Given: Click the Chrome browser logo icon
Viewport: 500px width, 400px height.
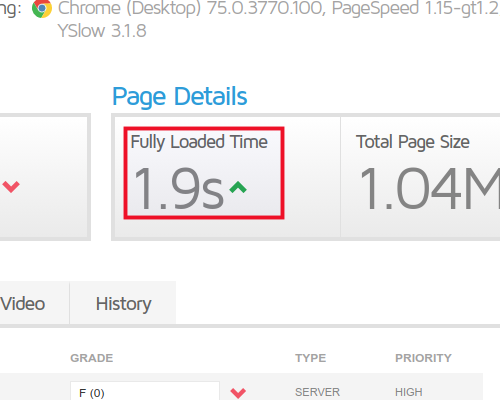Looking at the screenshot, I should click(x=42, y=8).
